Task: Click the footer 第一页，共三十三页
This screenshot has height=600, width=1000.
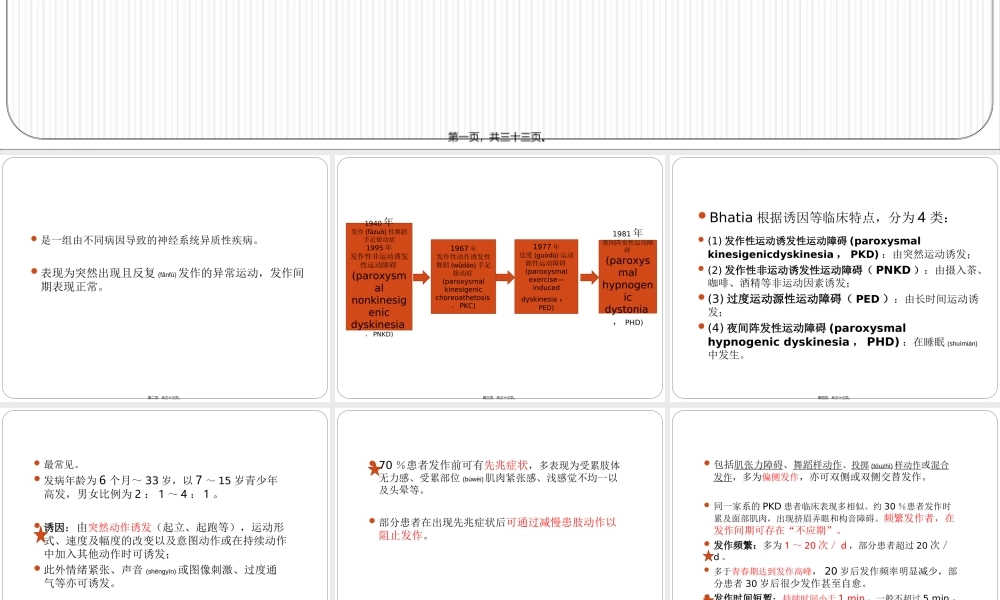Action: click(x=497, y=136)
